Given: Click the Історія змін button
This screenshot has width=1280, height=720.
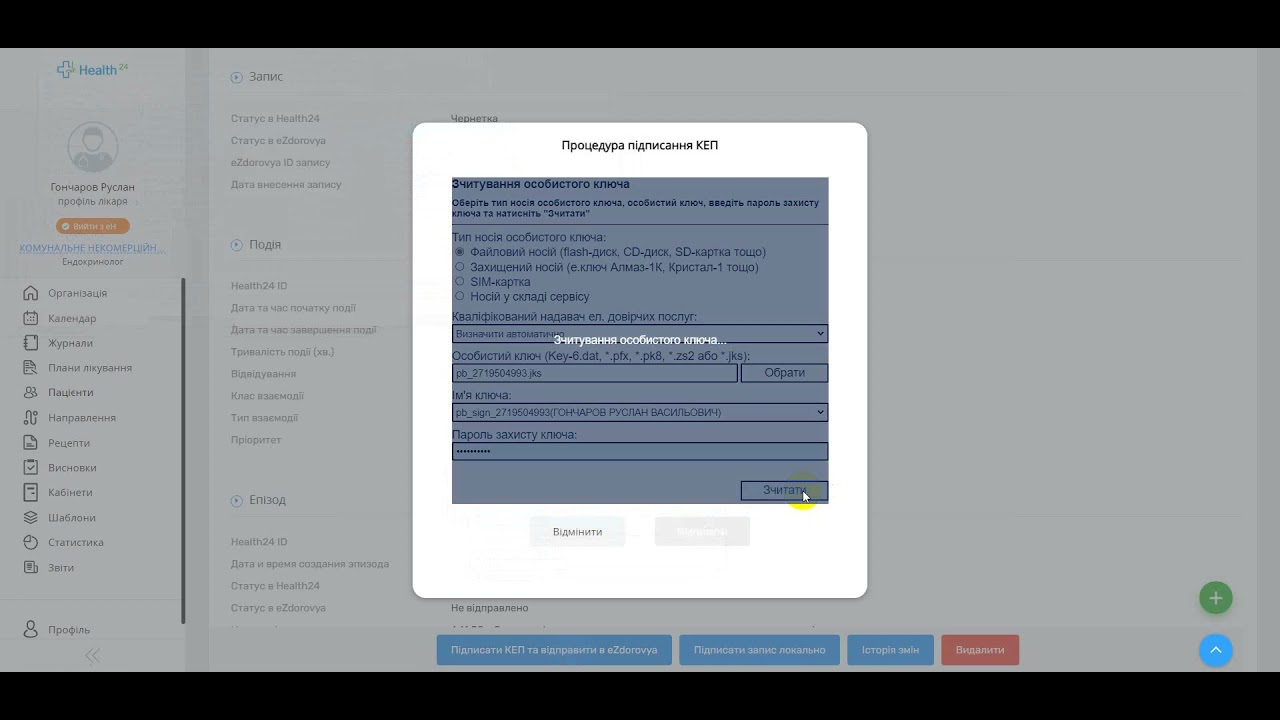Looking at the screenshot, I should [x=890, y=650].
